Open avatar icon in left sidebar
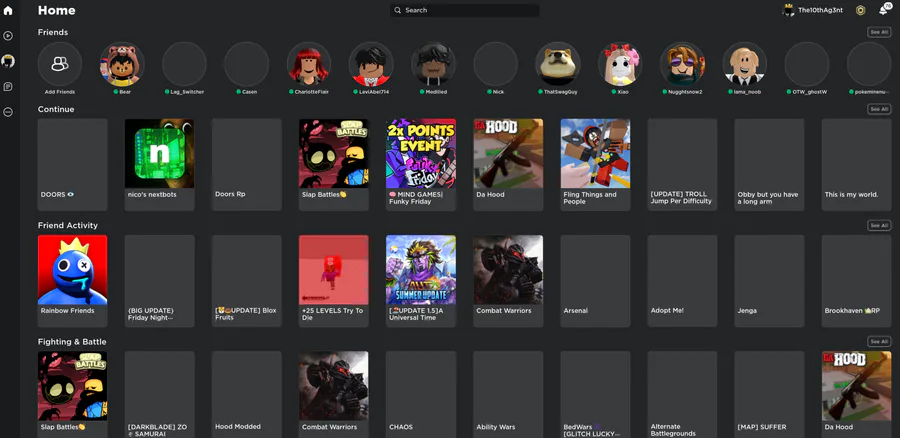 [x=8, y=61]
